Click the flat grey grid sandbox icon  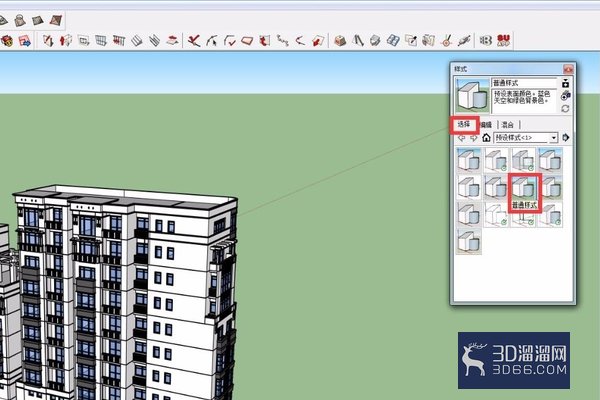[x=38, y=20]
